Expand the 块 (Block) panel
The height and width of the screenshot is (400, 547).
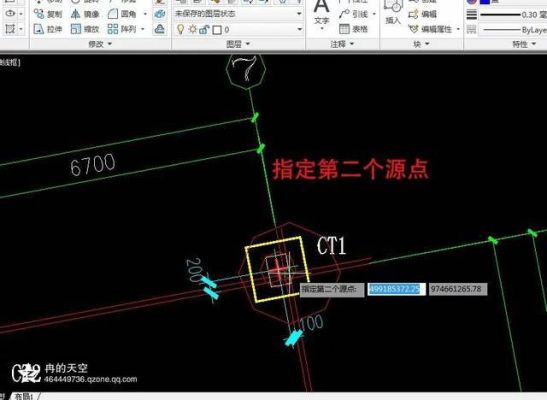coord(421,44)
